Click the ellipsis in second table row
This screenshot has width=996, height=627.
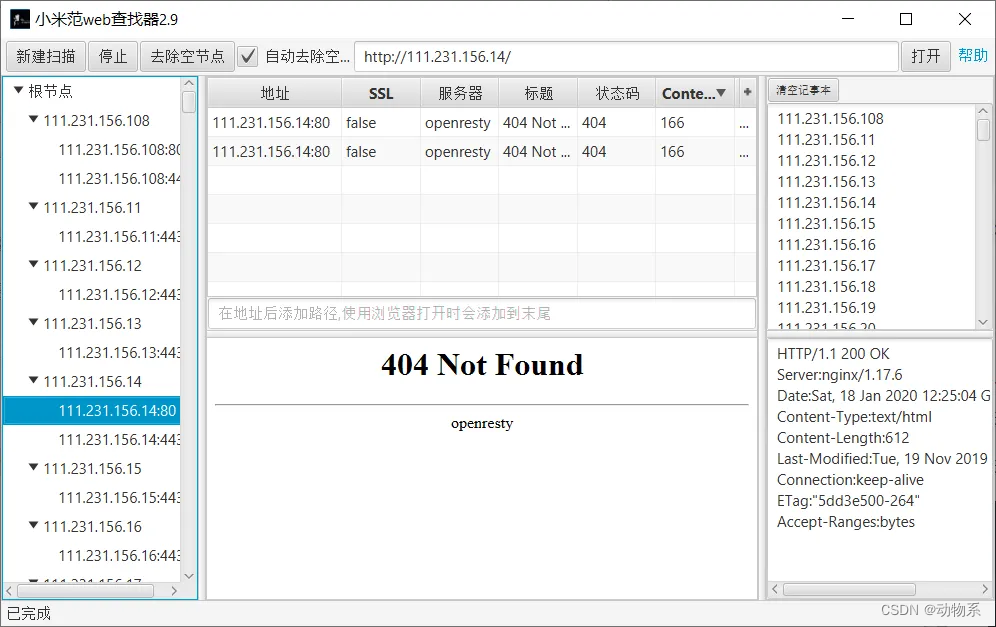pos(744,152)
